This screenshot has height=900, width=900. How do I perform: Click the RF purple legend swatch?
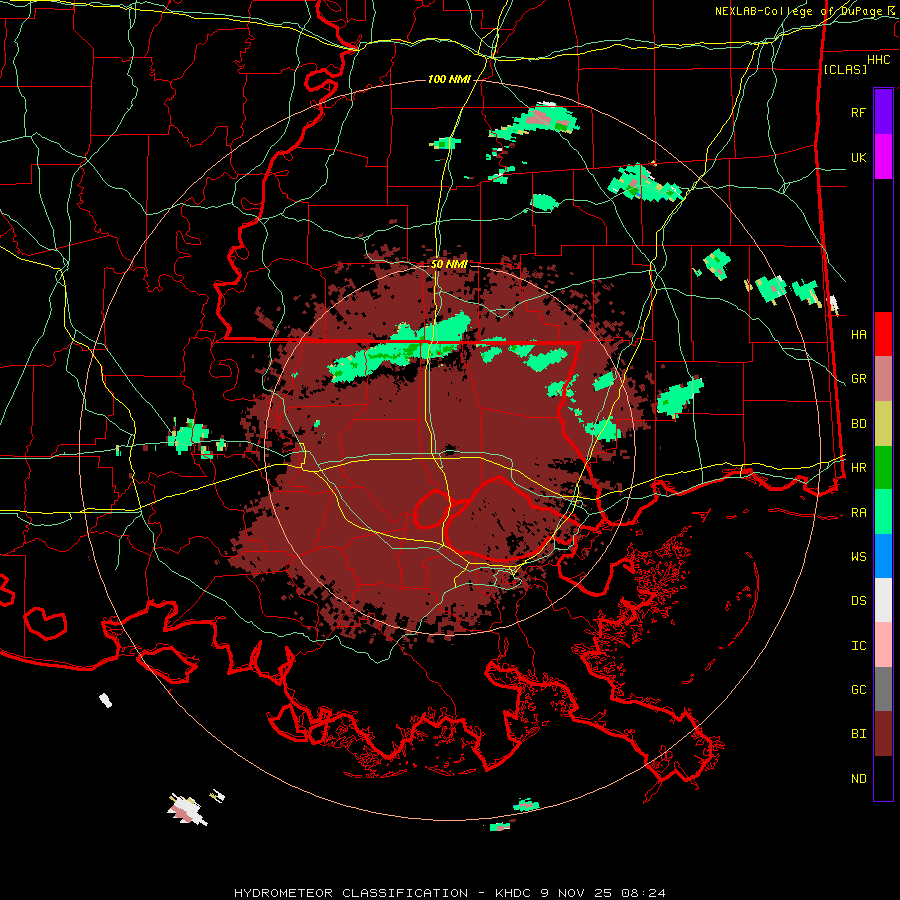coord(883,112)
